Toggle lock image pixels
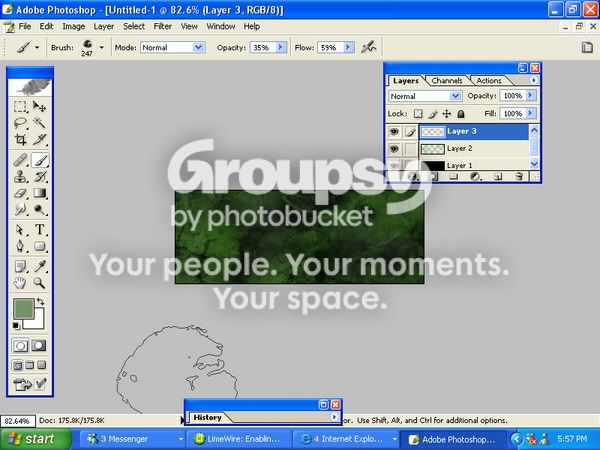Screen dimensions: 600x450 pos(432,114)
